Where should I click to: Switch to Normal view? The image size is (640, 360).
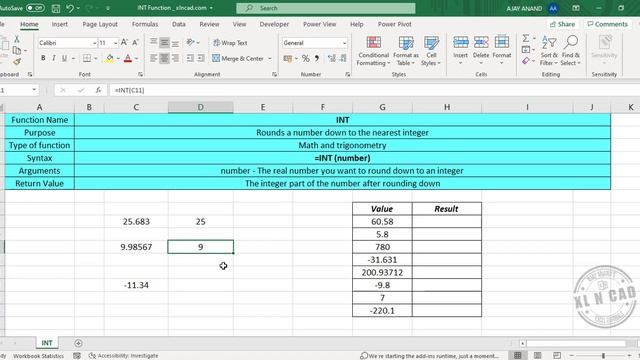click(x=518, y=356)
